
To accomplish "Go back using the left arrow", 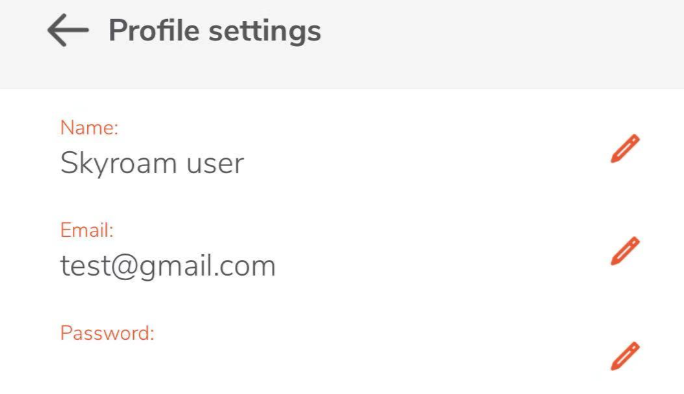I will (68, 30).
